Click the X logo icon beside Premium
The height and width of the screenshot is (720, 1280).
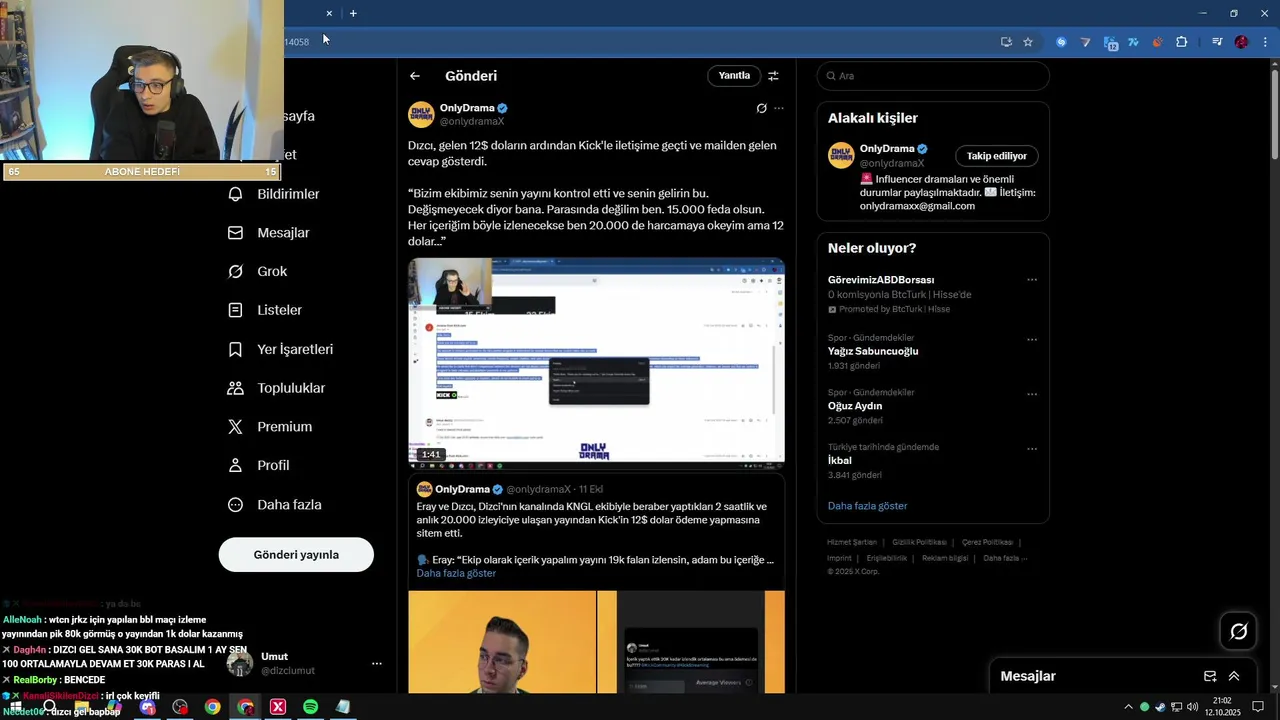pos(236,427)
